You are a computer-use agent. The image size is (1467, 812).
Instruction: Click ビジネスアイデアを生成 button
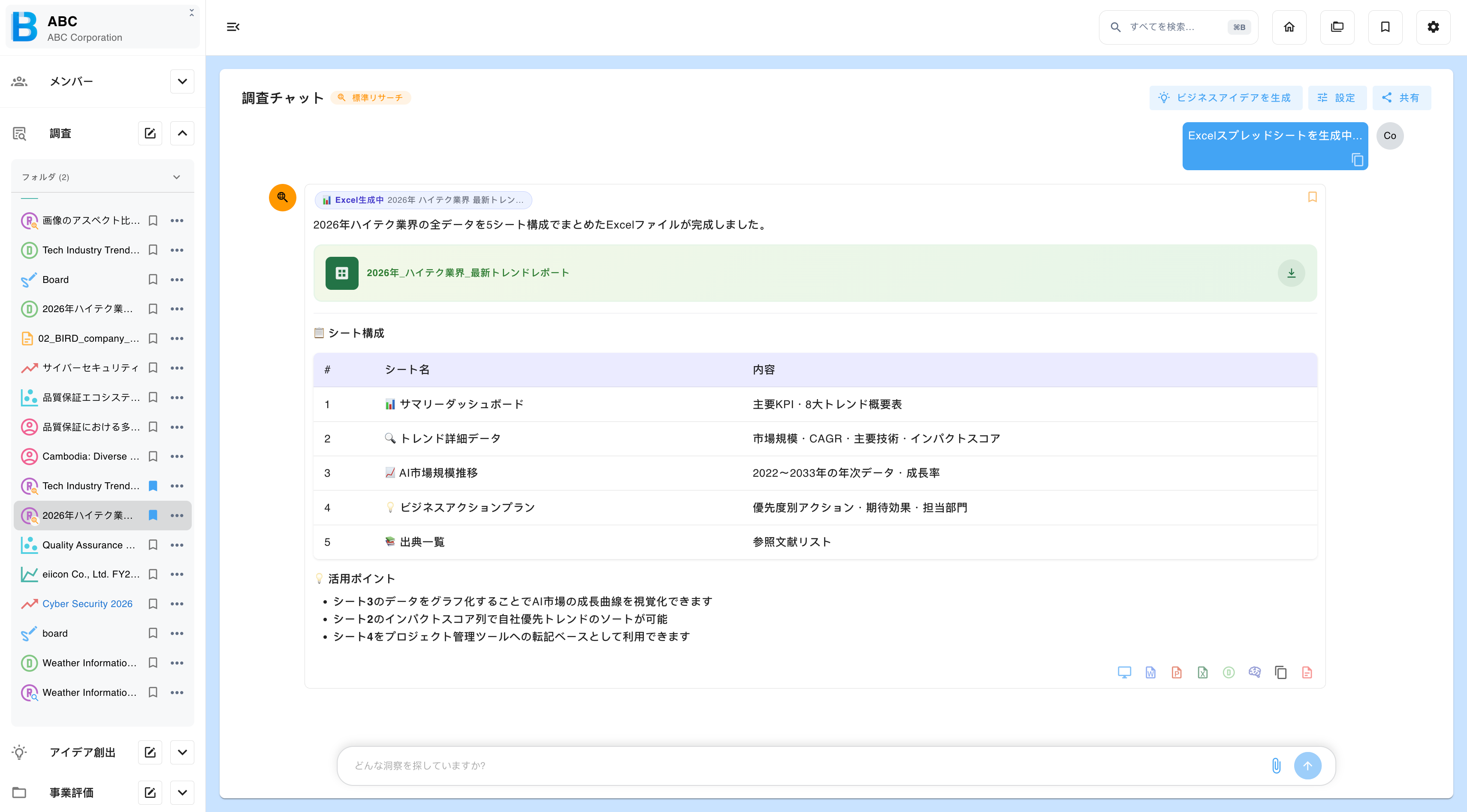[1225, 98]
